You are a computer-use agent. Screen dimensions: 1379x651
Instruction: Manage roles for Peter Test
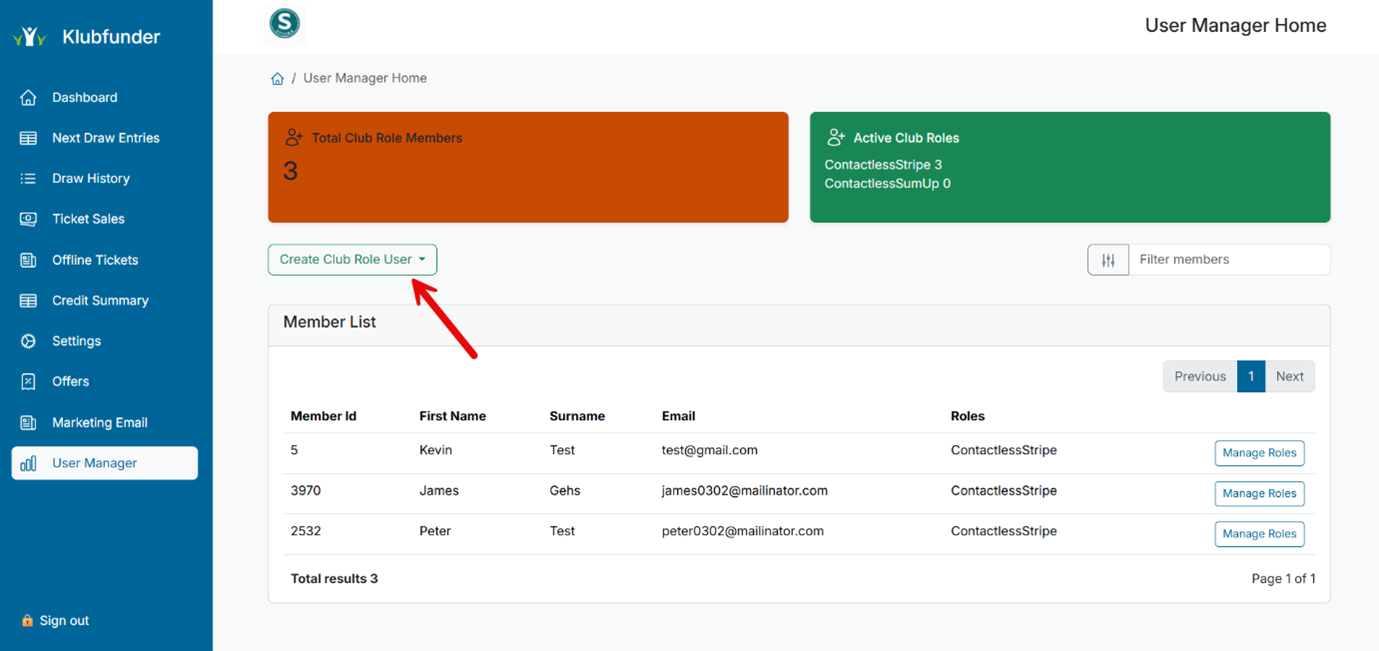click(1259, 534)
